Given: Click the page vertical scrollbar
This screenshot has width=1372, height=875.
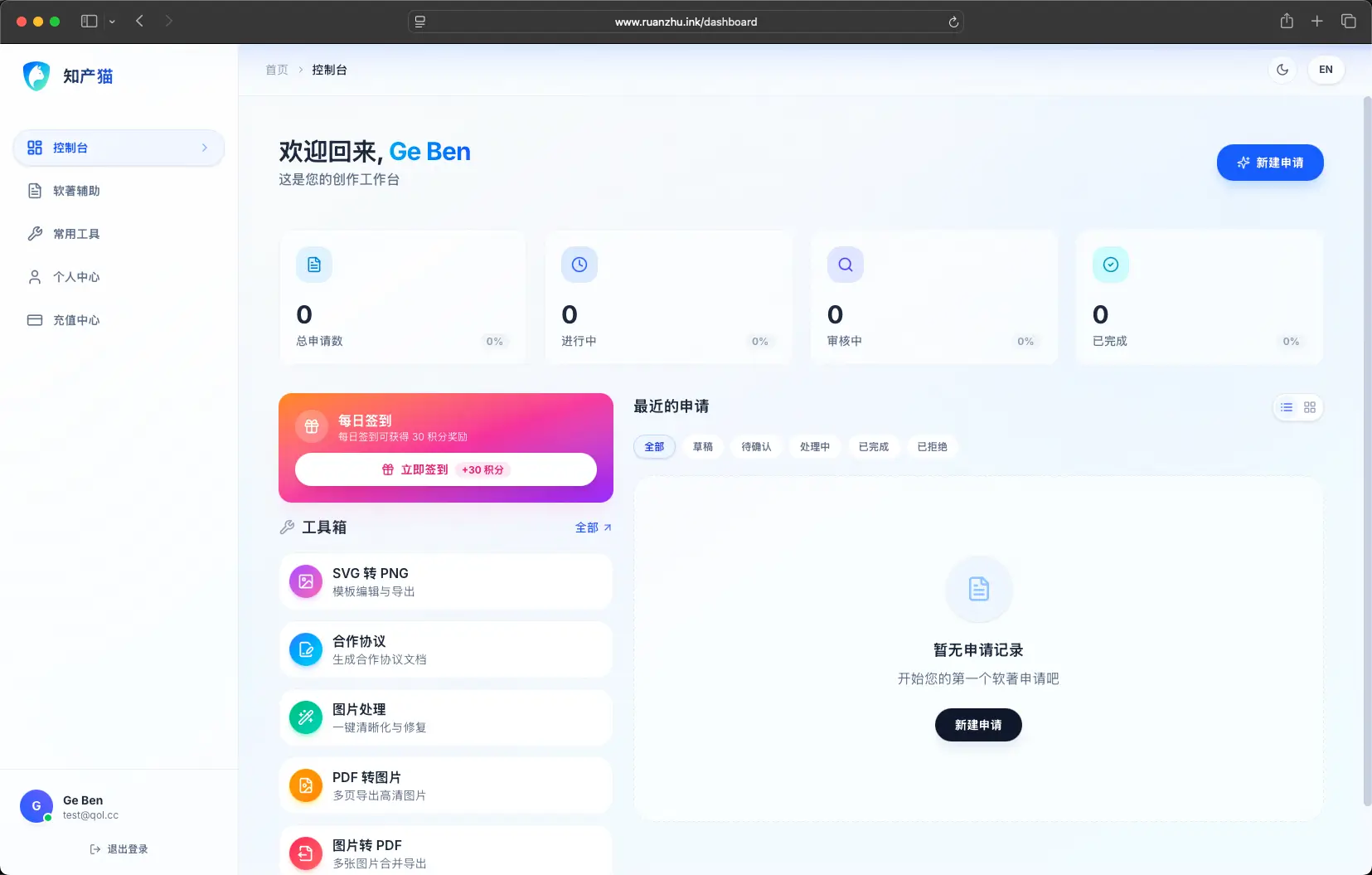Looking at the screenshot, I should [1367, 448].
